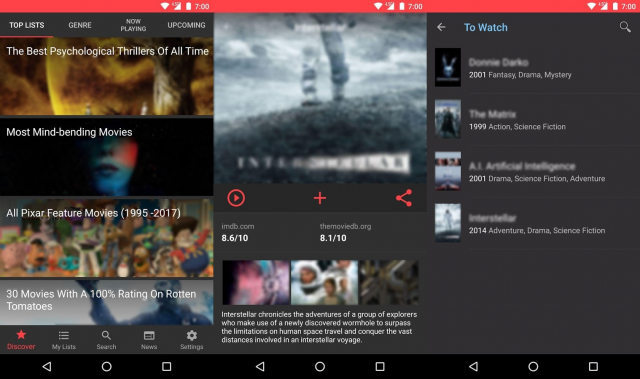Open 30 Movies With 100% Rotten Tomatoes list

(107, 302)
